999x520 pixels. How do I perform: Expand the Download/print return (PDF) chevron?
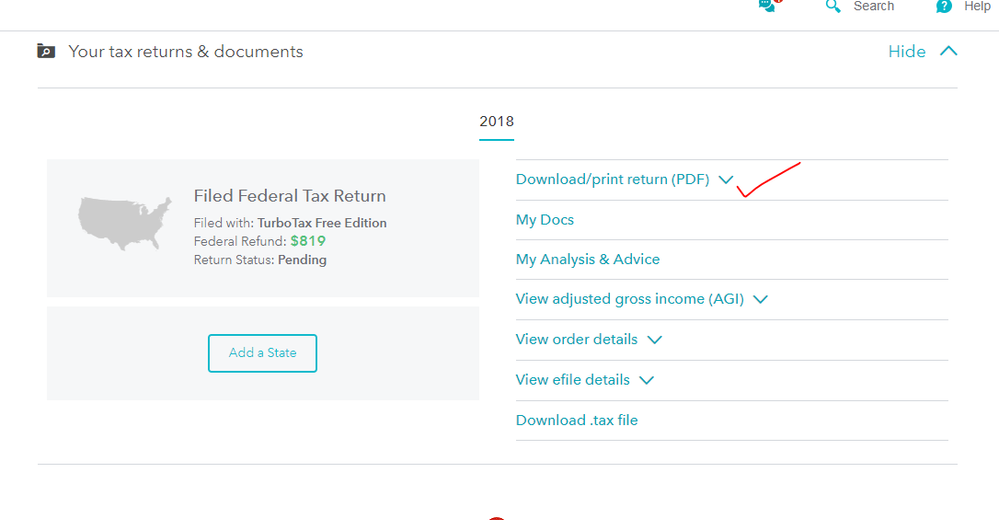tap(726, 180)
